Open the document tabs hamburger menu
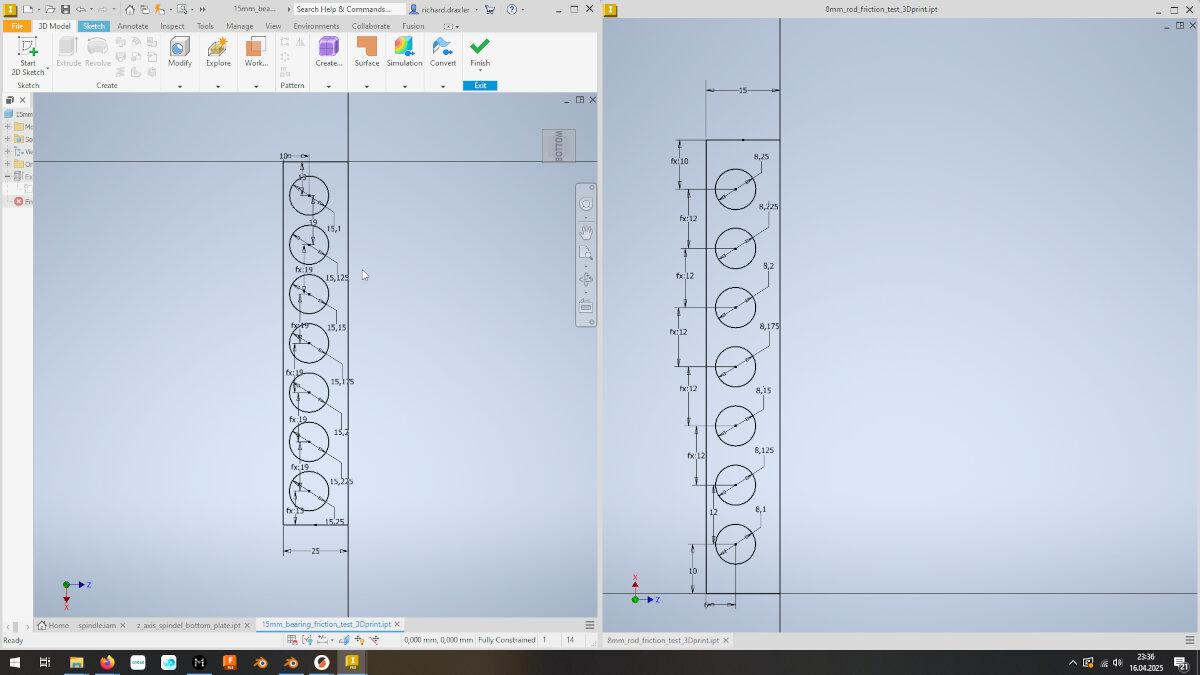Image resolution: width=1200 pixels, height=675 pixels. [589, 624]
